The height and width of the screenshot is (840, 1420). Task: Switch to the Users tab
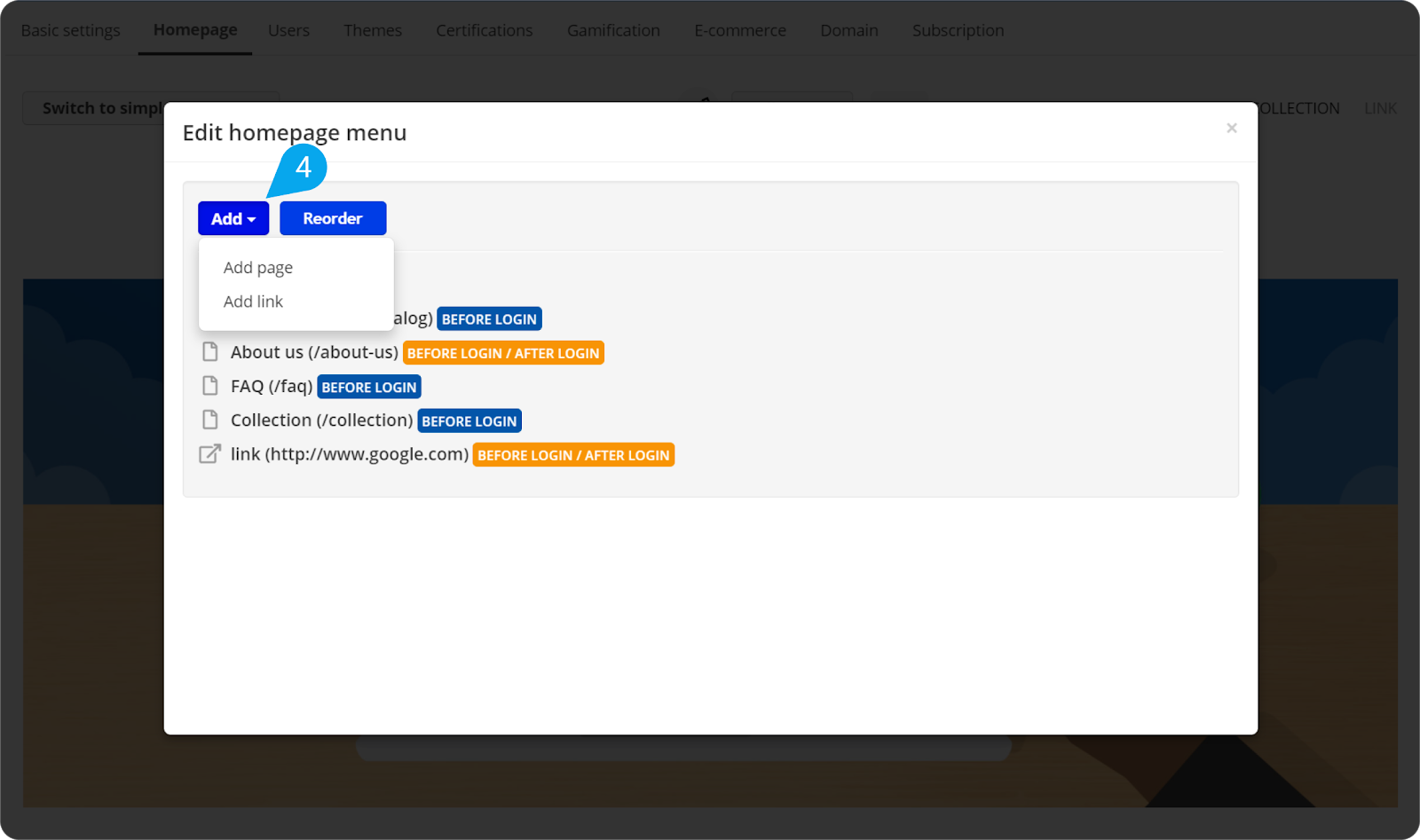[x=288, y=29]
